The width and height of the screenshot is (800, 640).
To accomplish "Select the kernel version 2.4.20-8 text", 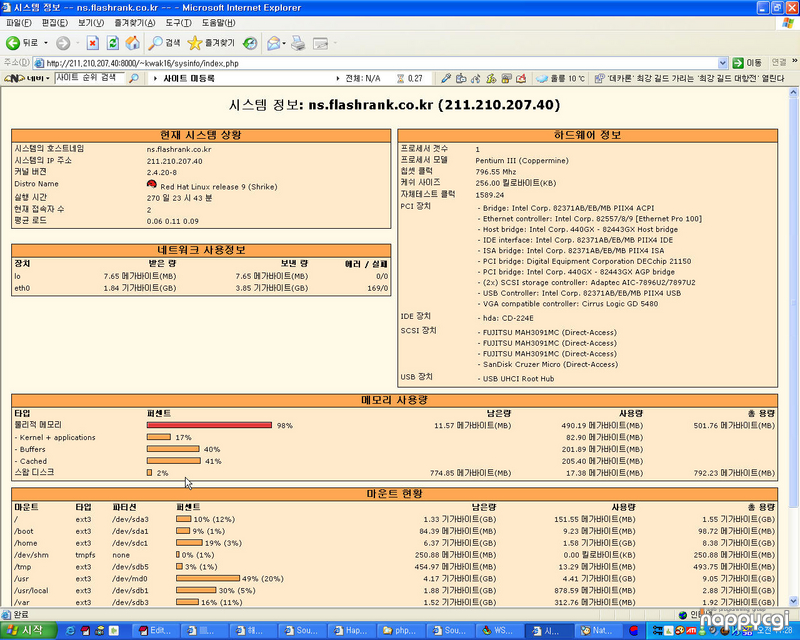I will click(x=162, y=173).
